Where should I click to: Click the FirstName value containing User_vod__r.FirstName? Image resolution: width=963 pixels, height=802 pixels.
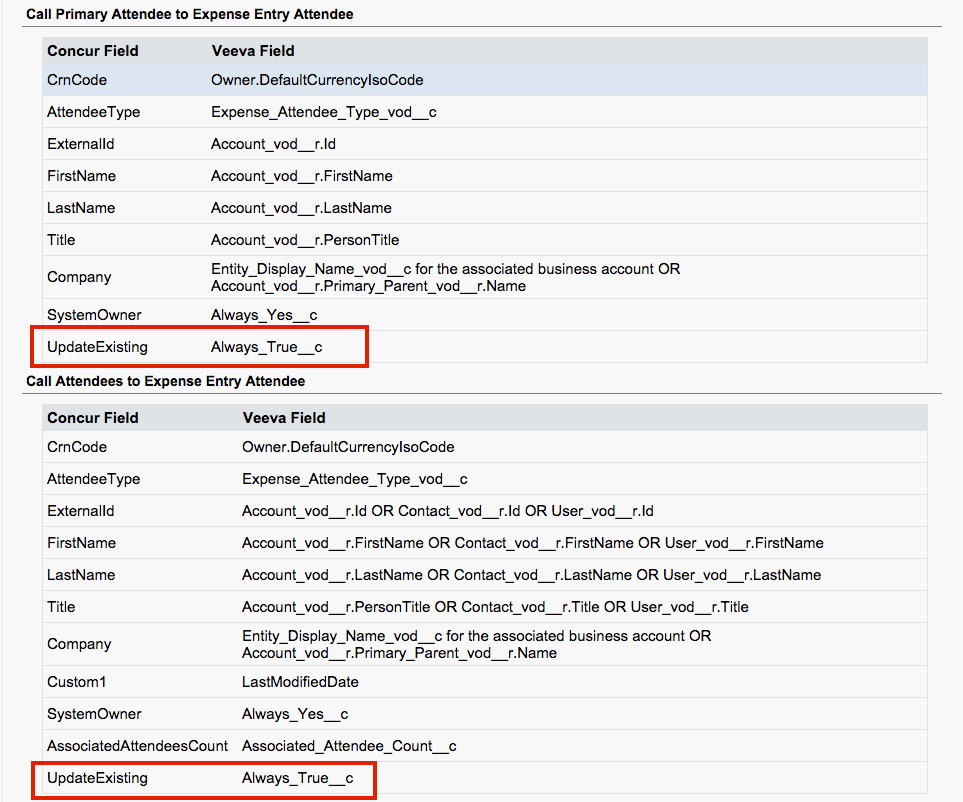pyautogui.click(x=532, y=543)
